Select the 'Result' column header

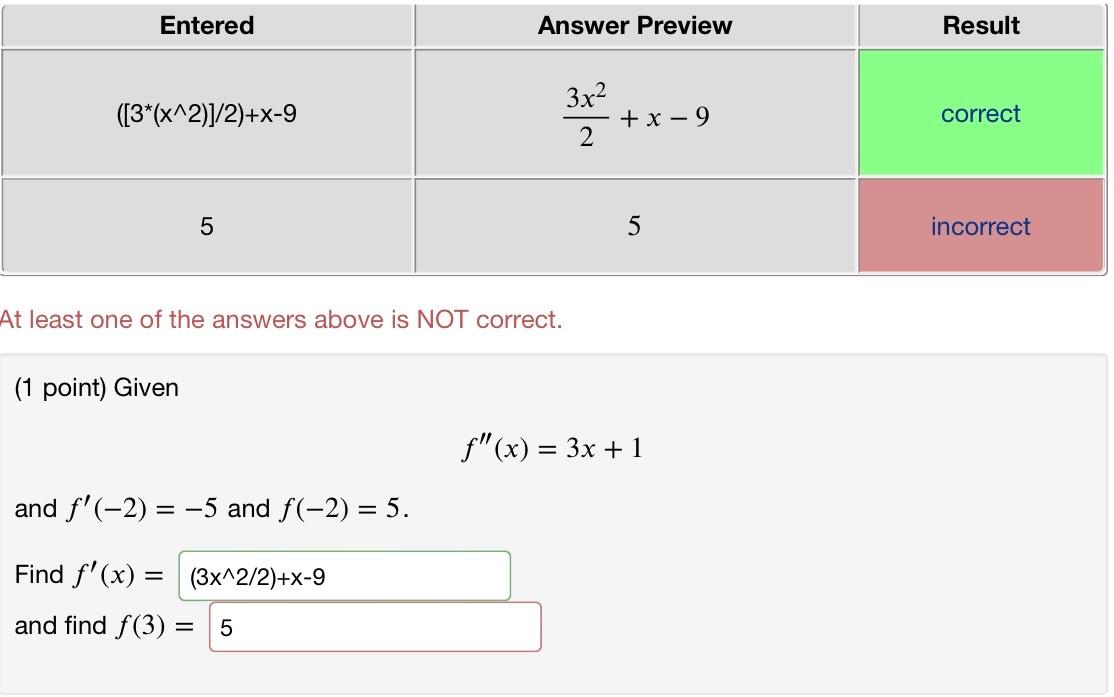tap(980, 25)
